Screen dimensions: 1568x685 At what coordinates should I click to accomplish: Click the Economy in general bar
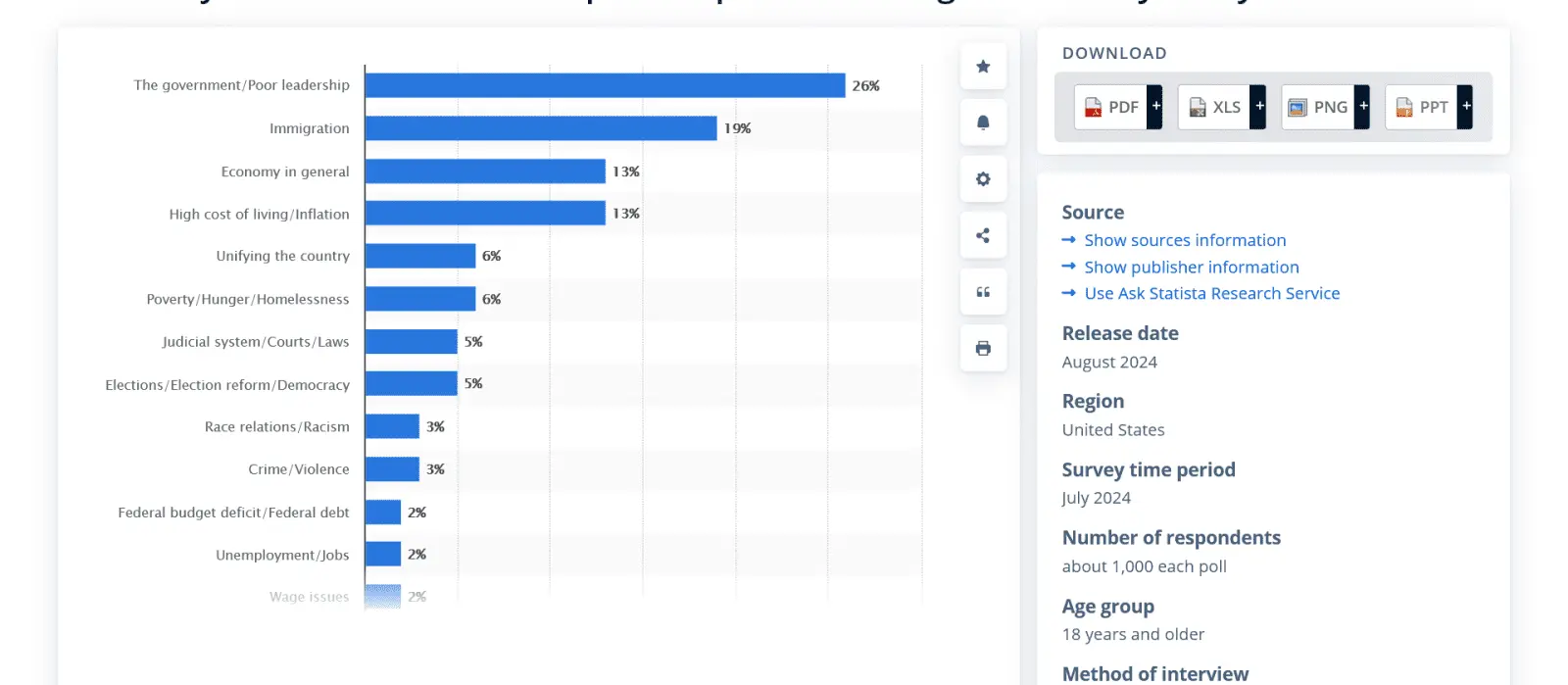coord(485,171)
